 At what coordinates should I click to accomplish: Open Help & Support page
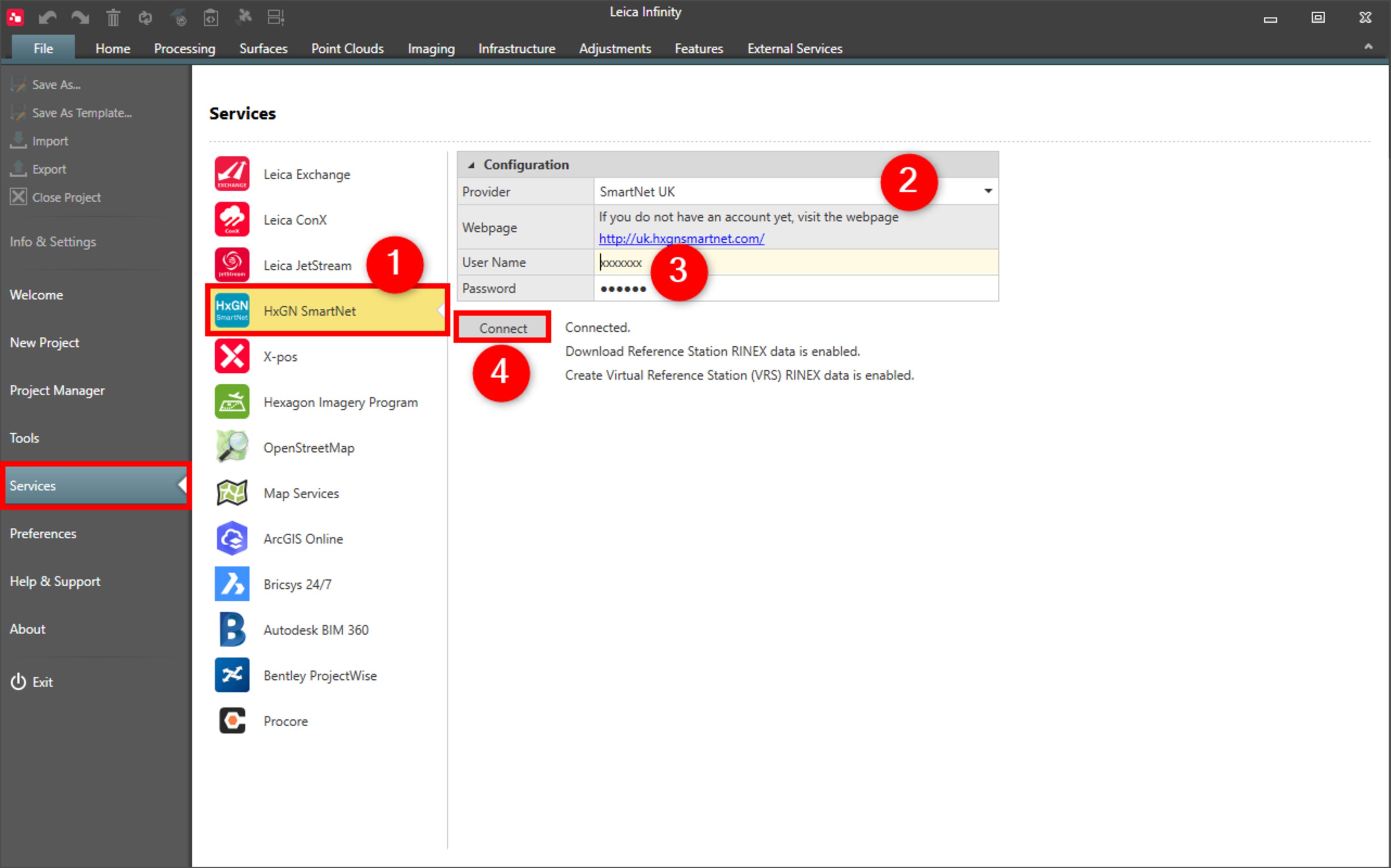click(55, 582)
